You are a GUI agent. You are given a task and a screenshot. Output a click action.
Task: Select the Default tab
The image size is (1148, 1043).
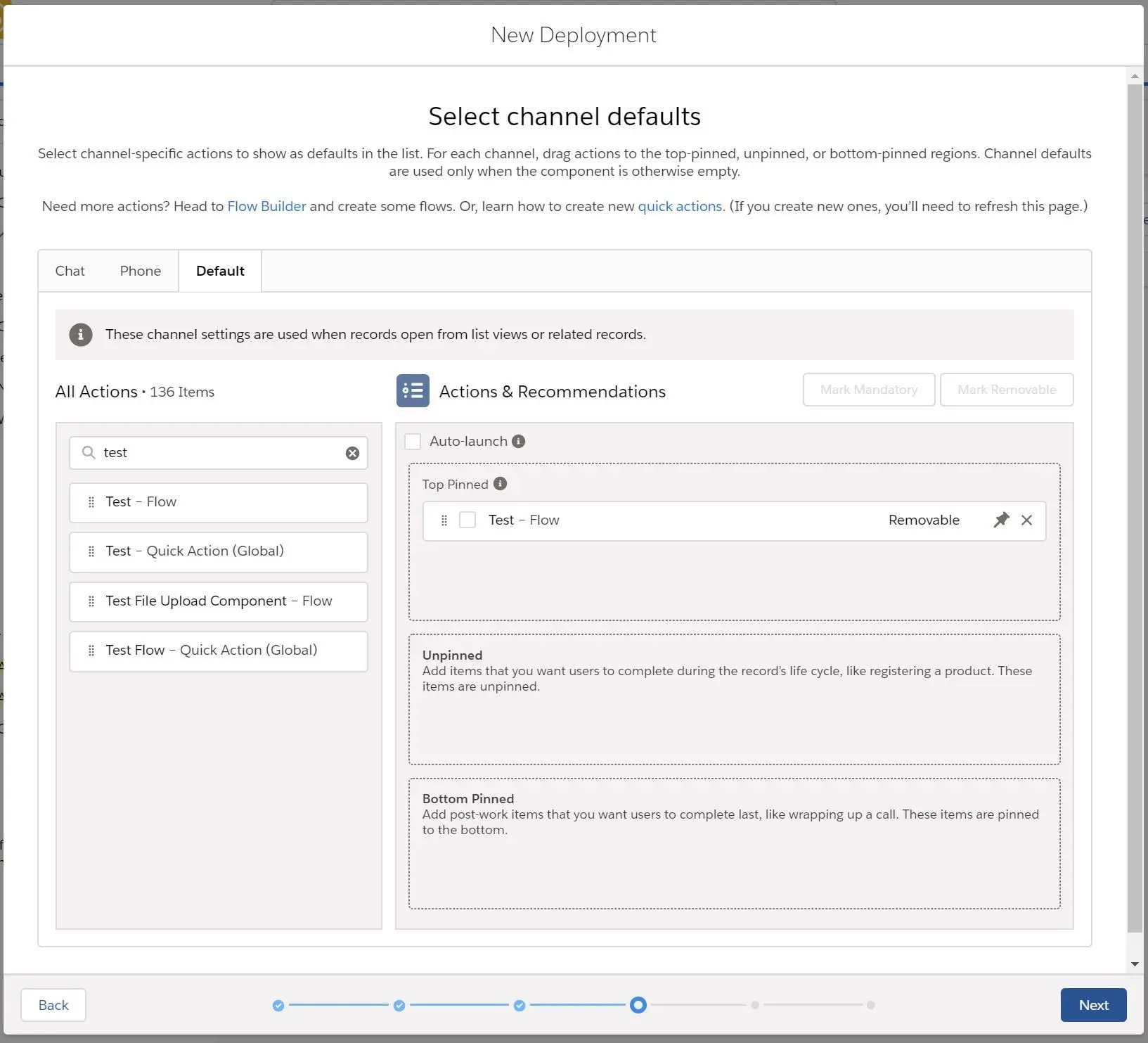220,271
